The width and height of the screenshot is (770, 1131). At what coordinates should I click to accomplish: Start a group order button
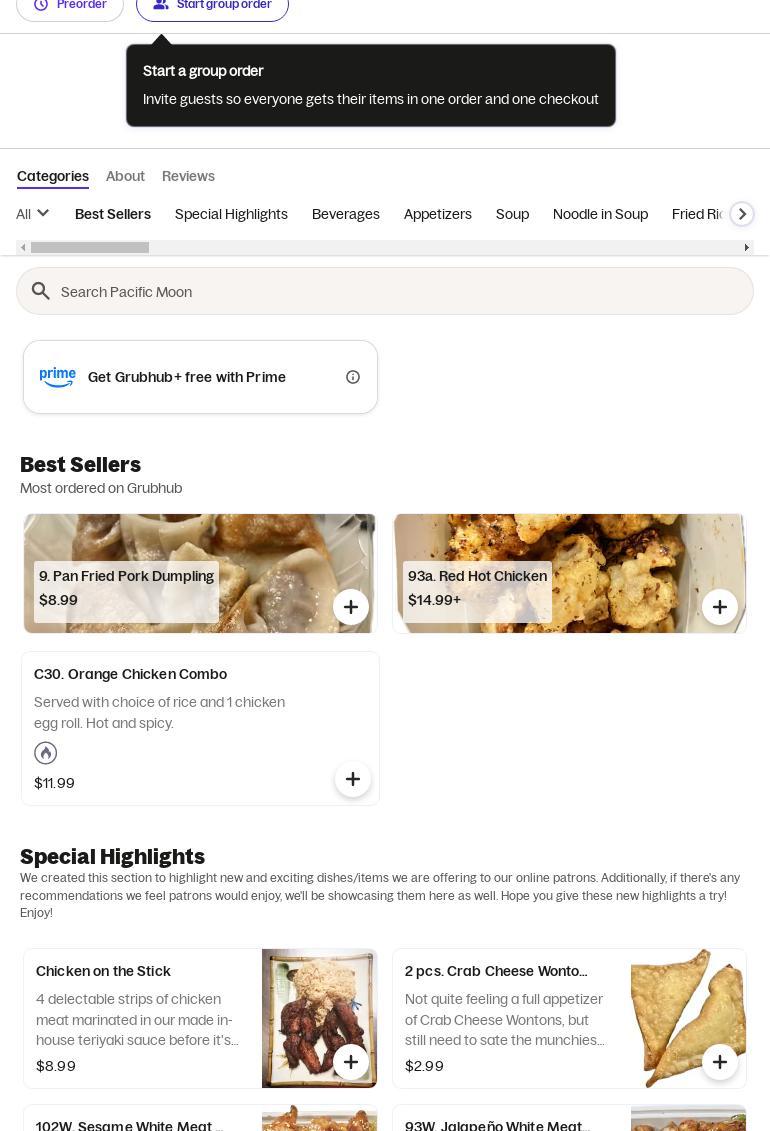pyautogui.click(x=212, y=6)
